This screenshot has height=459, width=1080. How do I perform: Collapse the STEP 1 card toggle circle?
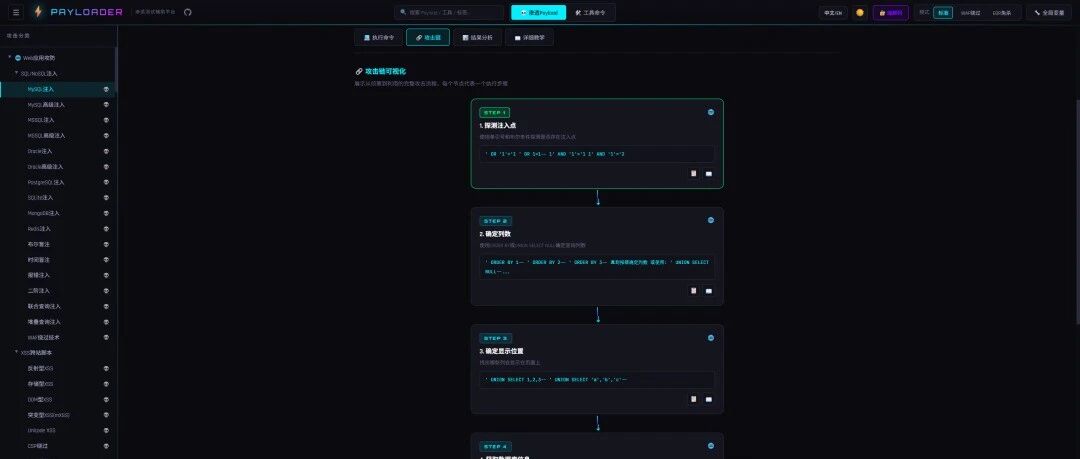[x=711, y=112]
